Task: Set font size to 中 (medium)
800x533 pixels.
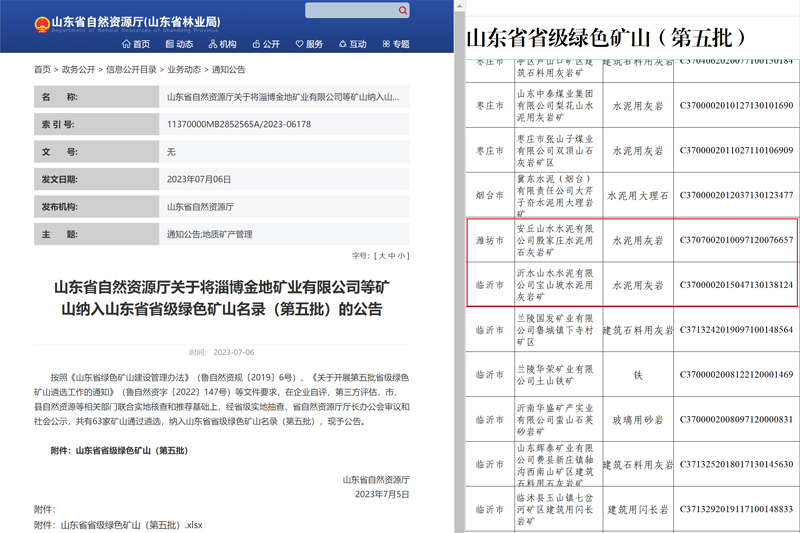Action: (x=391, y=256)
